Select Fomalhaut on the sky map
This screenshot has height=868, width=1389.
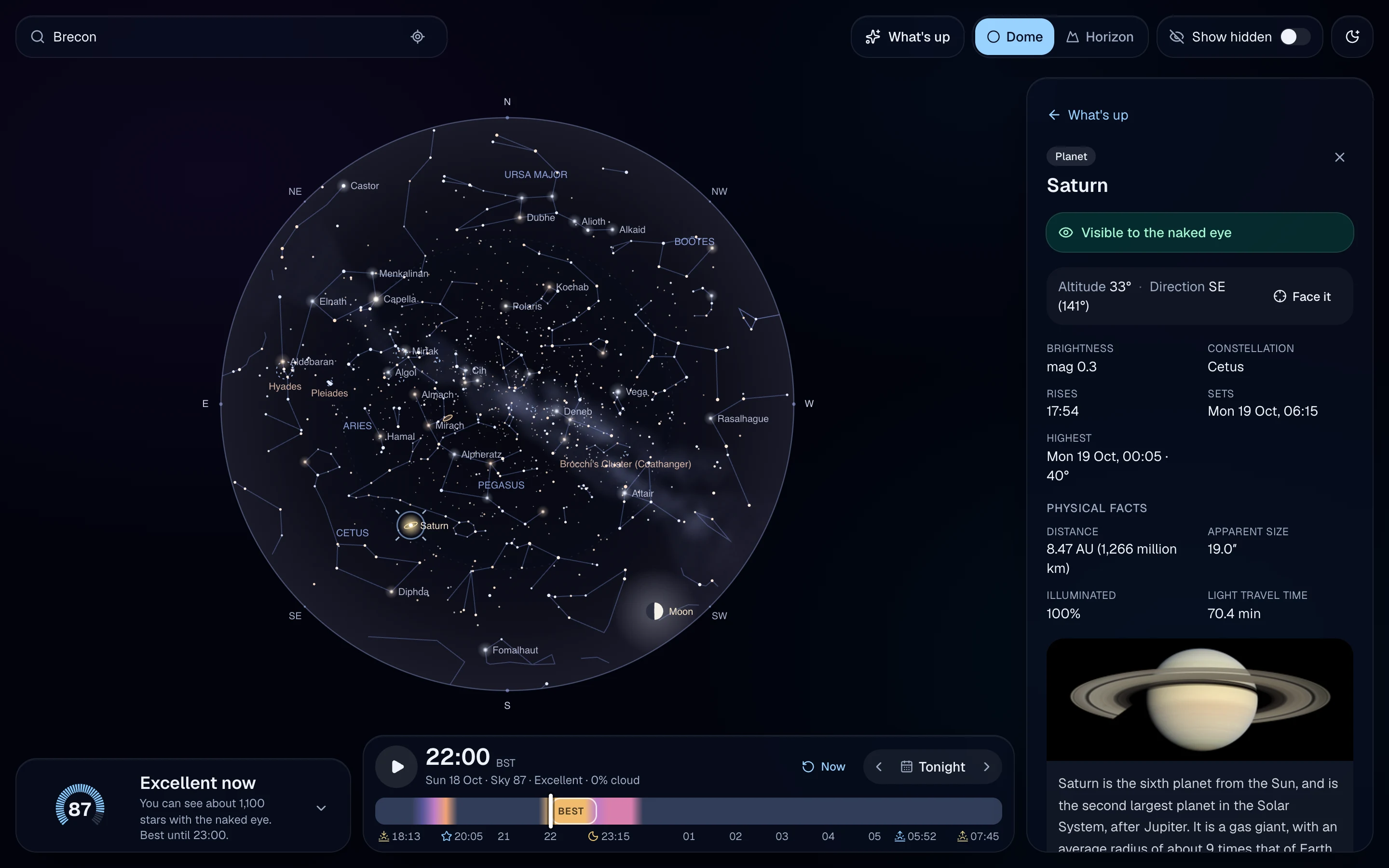pos(486,650)
